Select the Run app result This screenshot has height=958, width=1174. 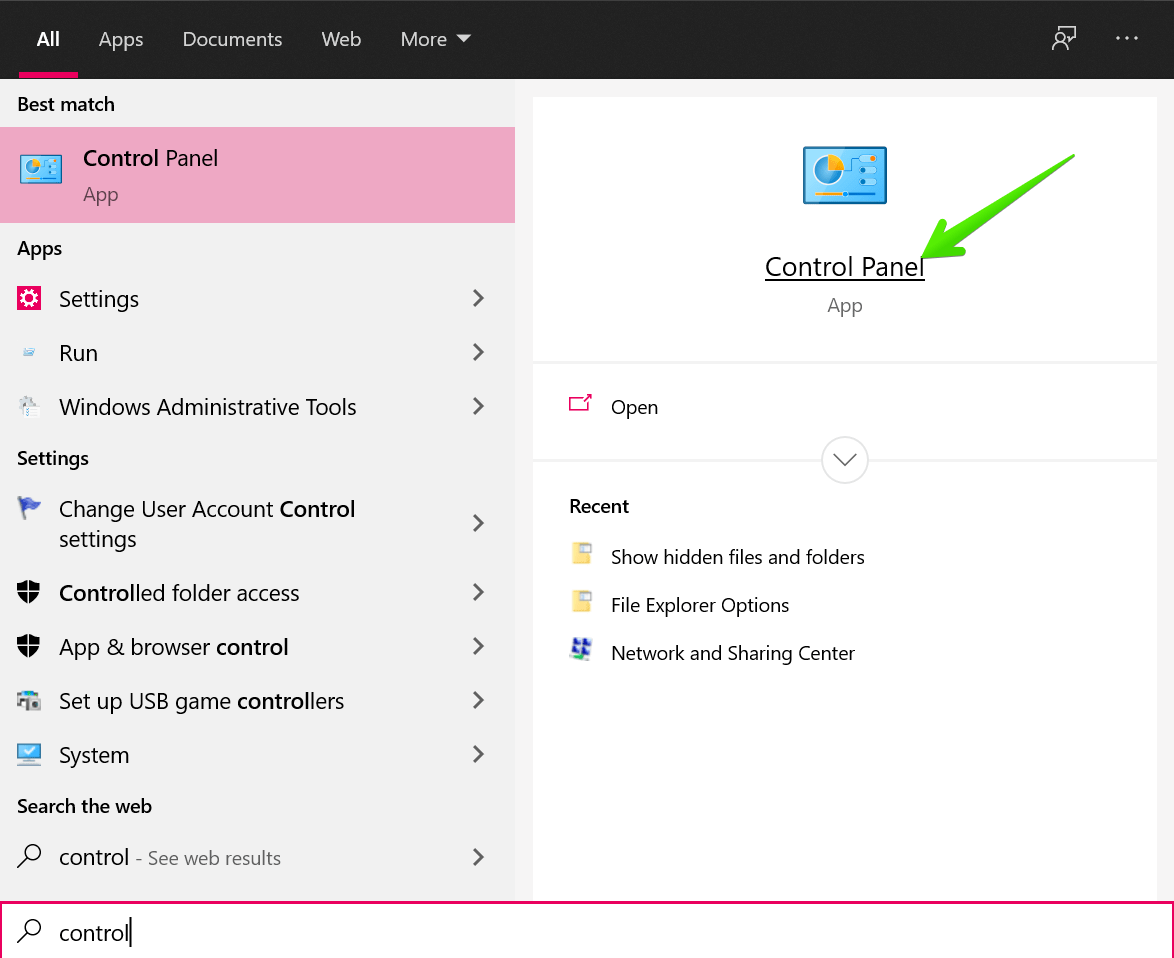coord(258,353)
